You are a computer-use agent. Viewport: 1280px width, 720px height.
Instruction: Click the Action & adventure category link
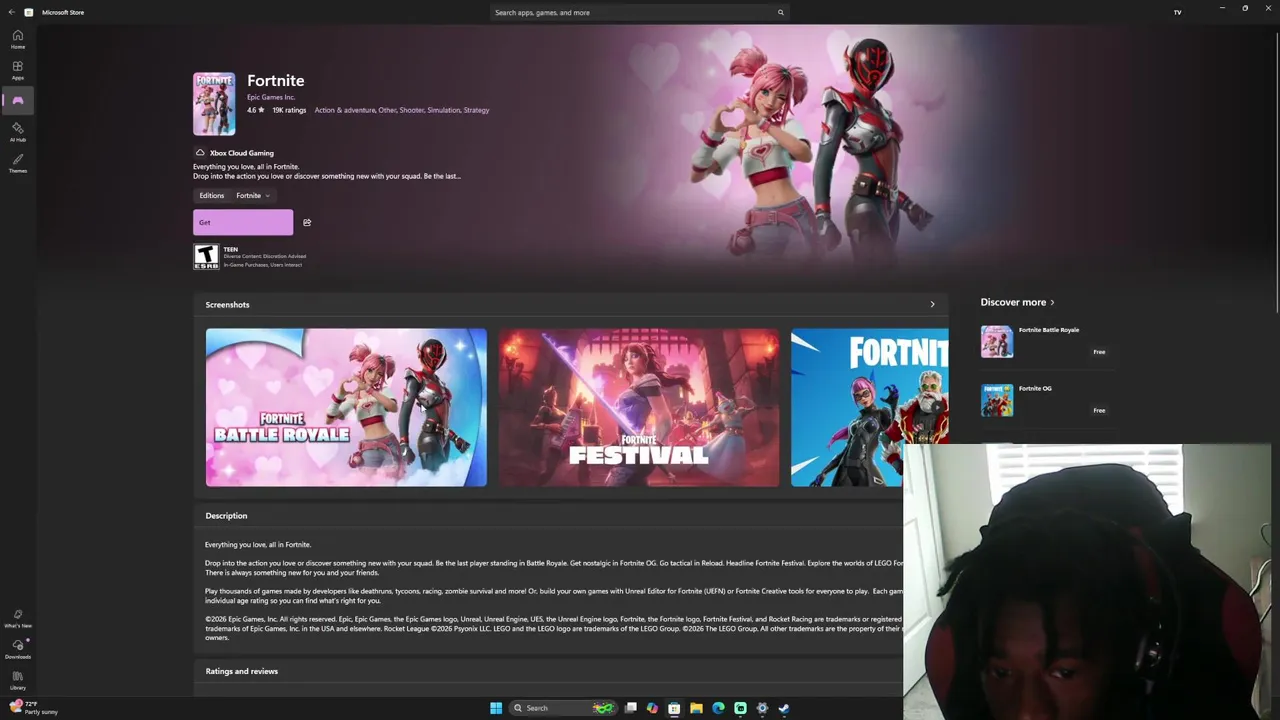pos(345,110)
